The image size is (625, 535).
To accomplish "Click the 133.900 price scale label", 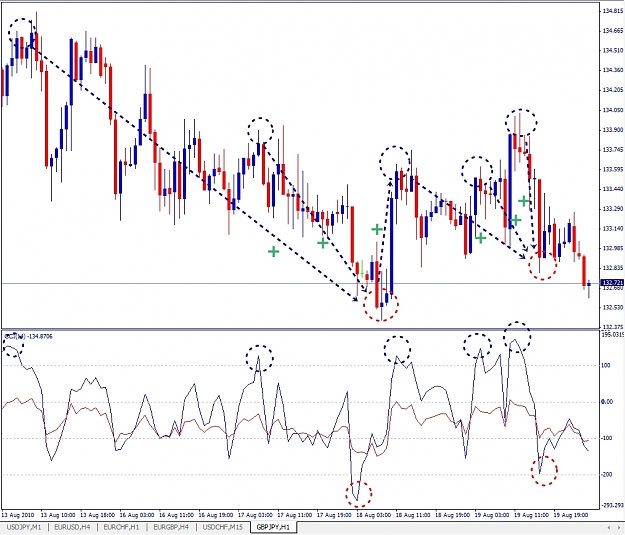I will [x=613, y=130].
